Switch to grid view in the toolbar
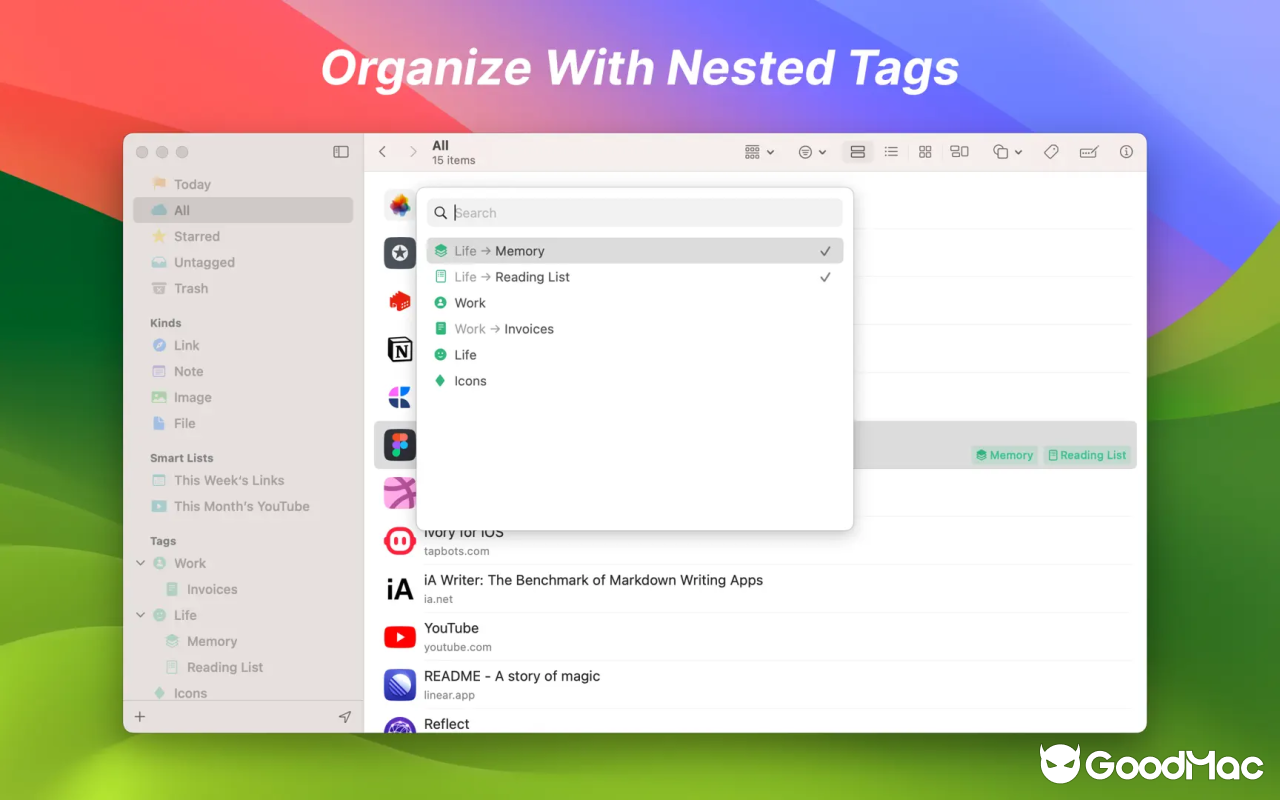This screenshot has width=1280, height=800. (924, 151)
